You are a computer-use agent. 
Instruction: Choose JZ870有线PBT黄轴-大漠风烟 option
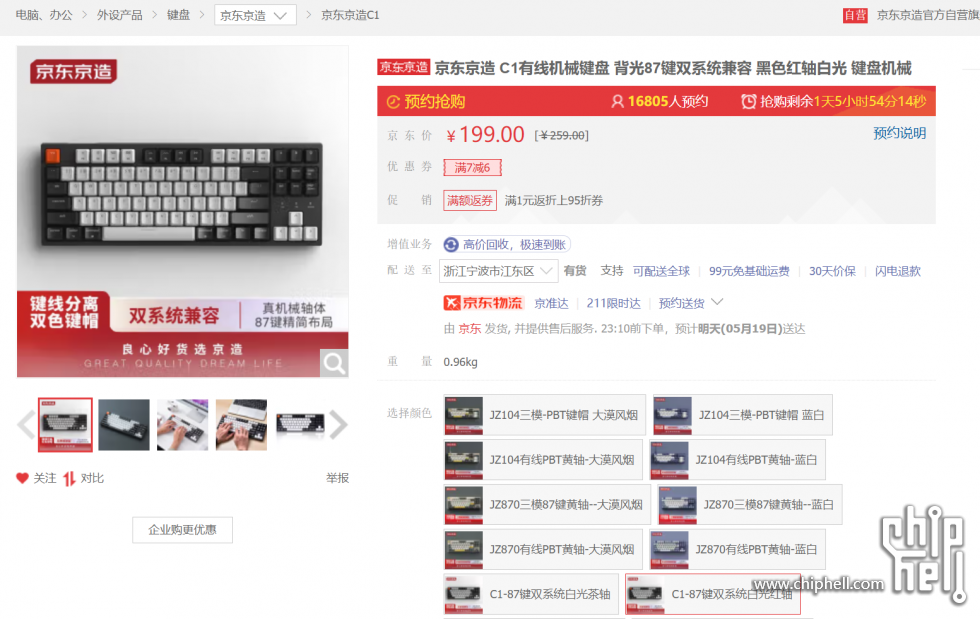[x=542, y=550]
